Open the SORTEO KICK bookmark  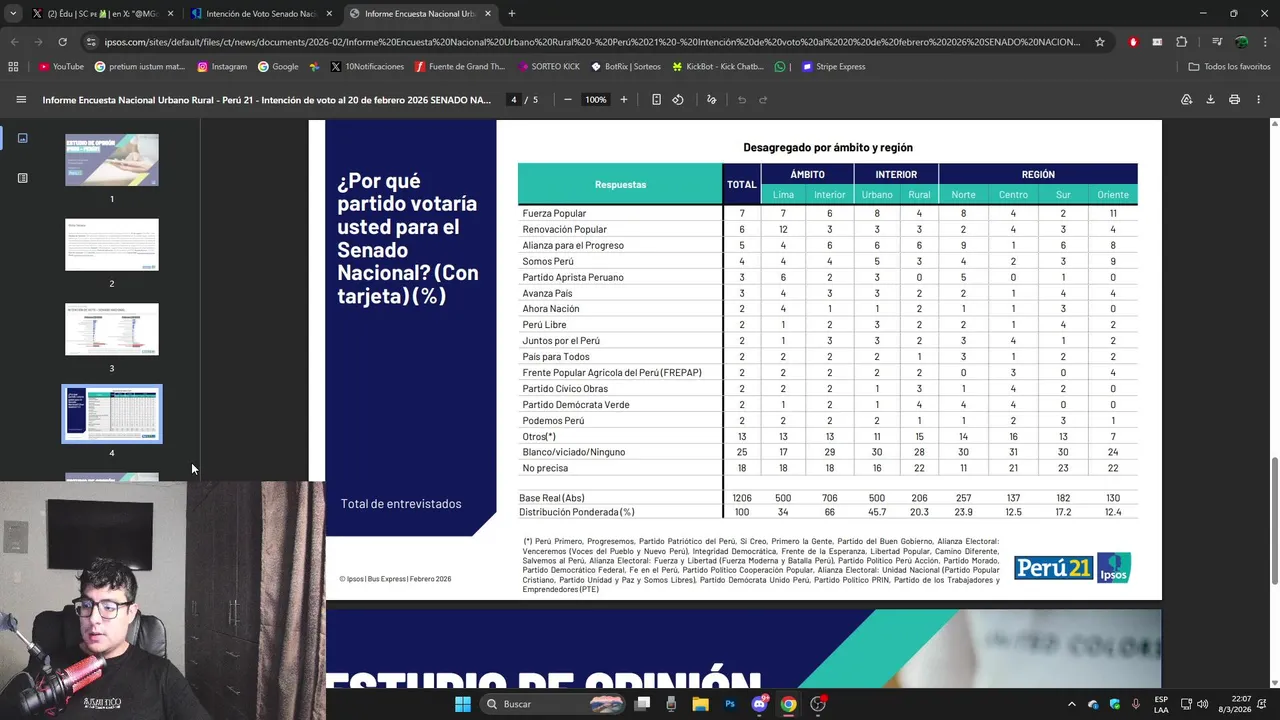pyautogui.click(x=549, y=67)
